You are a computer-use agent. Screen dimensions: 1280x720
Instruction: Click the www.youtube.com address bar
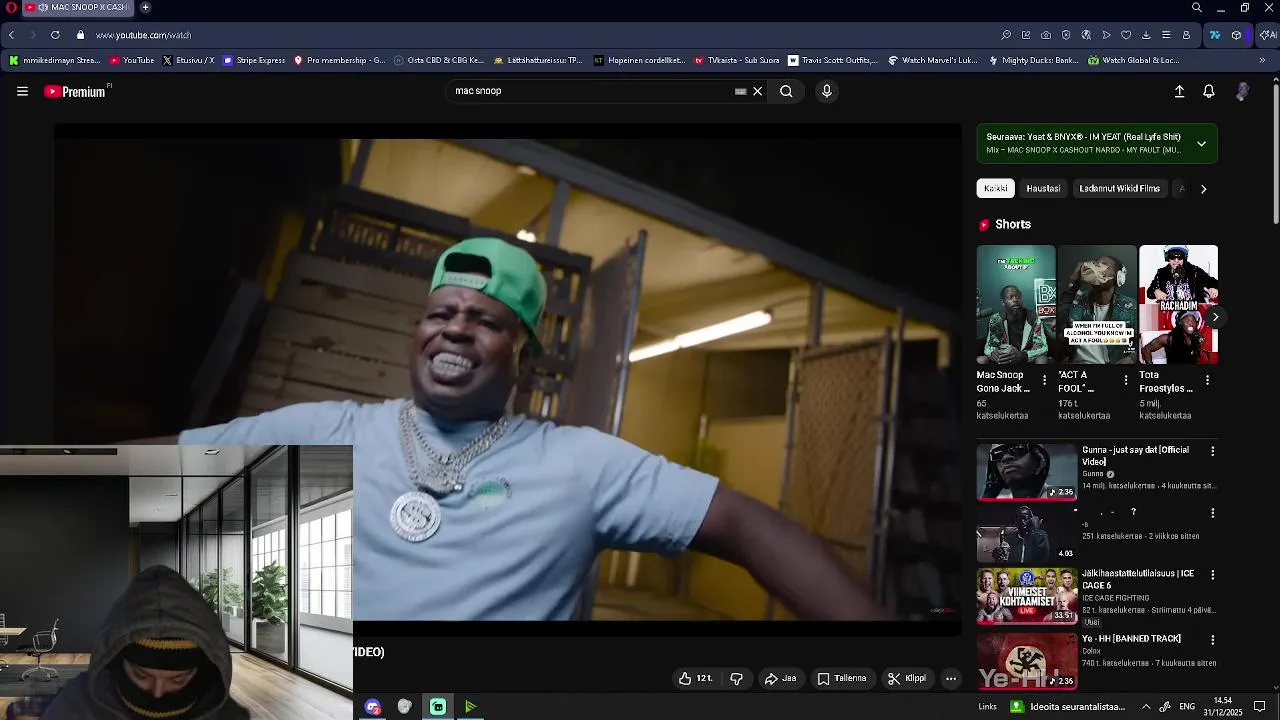(x=143, y=35)
